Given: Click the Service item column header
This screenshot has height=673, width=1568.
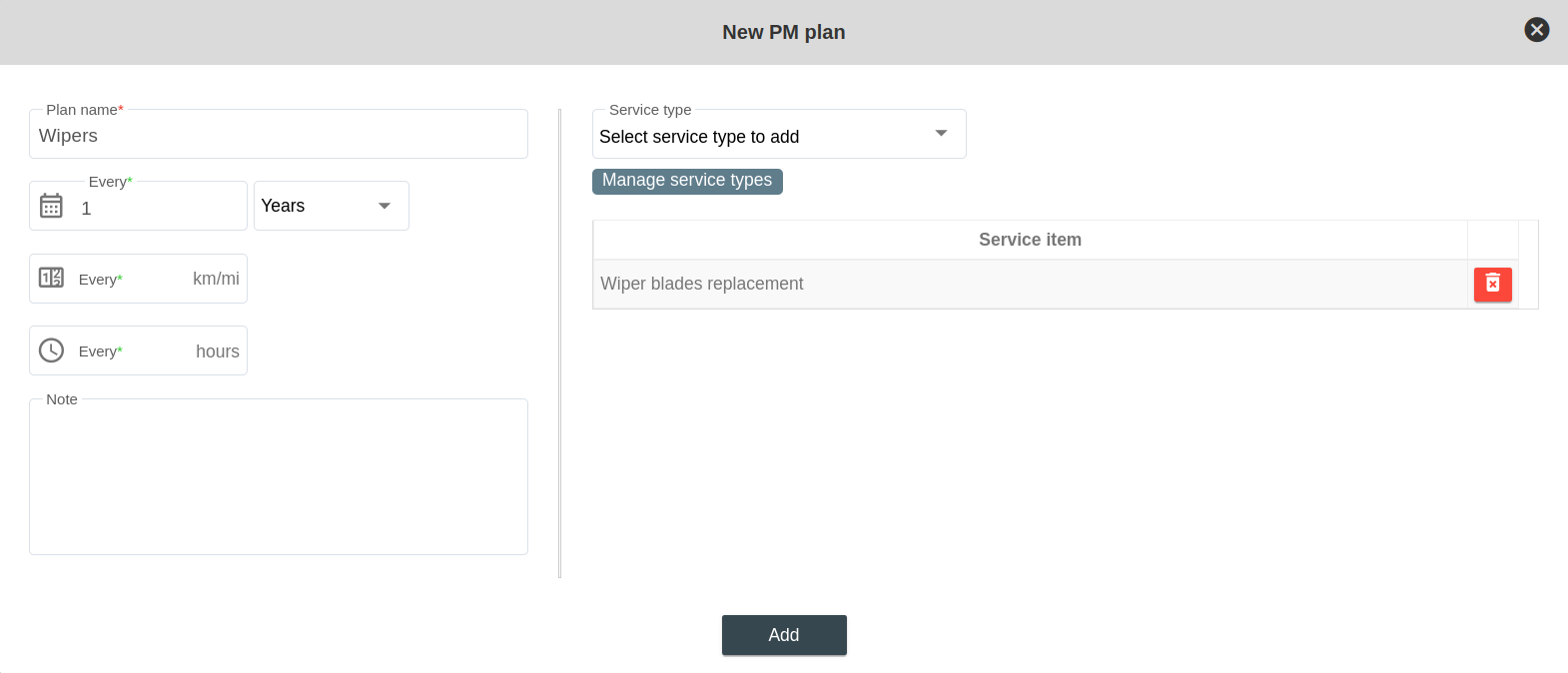Looking at the screenshot, I should [x=1029, y=240].
